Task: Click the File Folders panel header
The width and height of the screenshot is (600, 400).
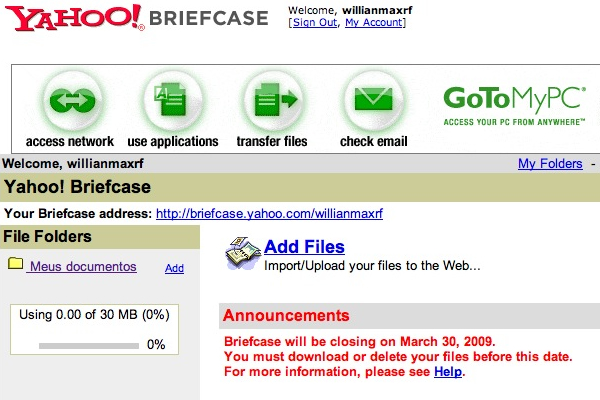Action: (x=99, y=237)
